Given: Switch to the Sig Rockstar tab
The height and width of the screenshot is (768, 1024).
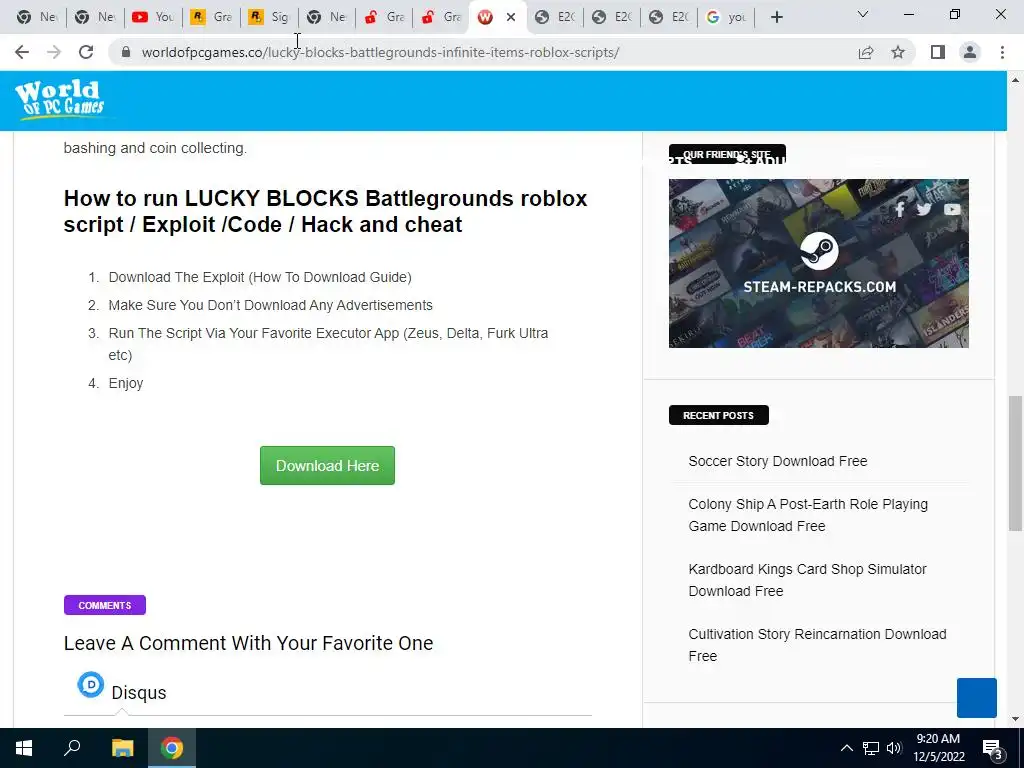Looking at the screenshot, I should (268, 17).
